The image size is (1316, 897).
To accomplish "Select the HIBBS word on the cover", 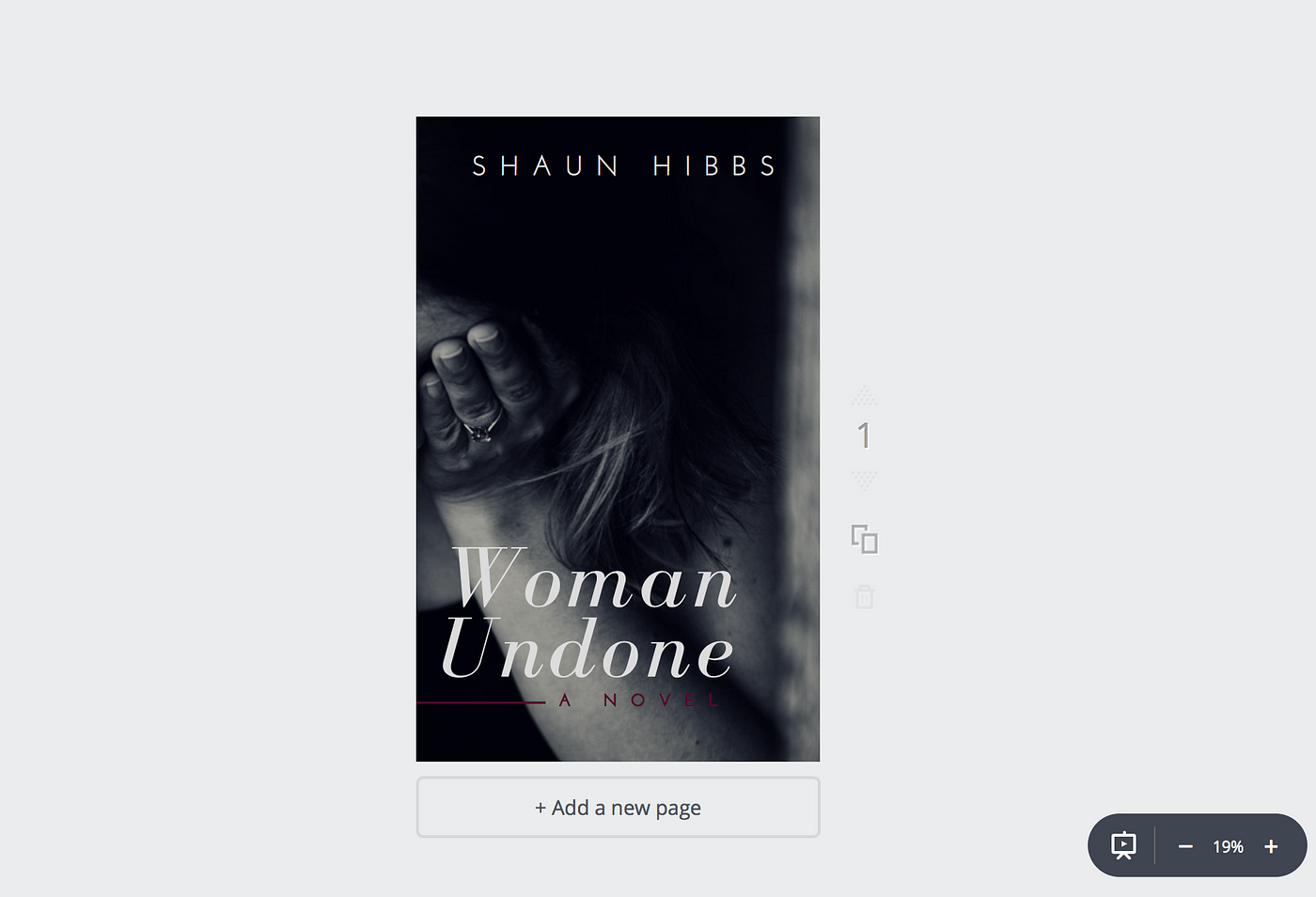I will (714, 166).
